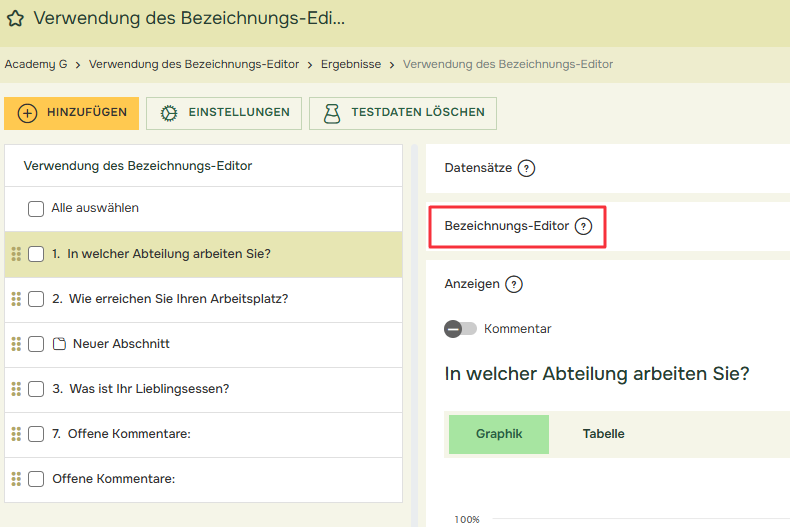Open Ergebnisse in the breadcrumb
This screenshot has height=527, width=790.
pos(350,64)
